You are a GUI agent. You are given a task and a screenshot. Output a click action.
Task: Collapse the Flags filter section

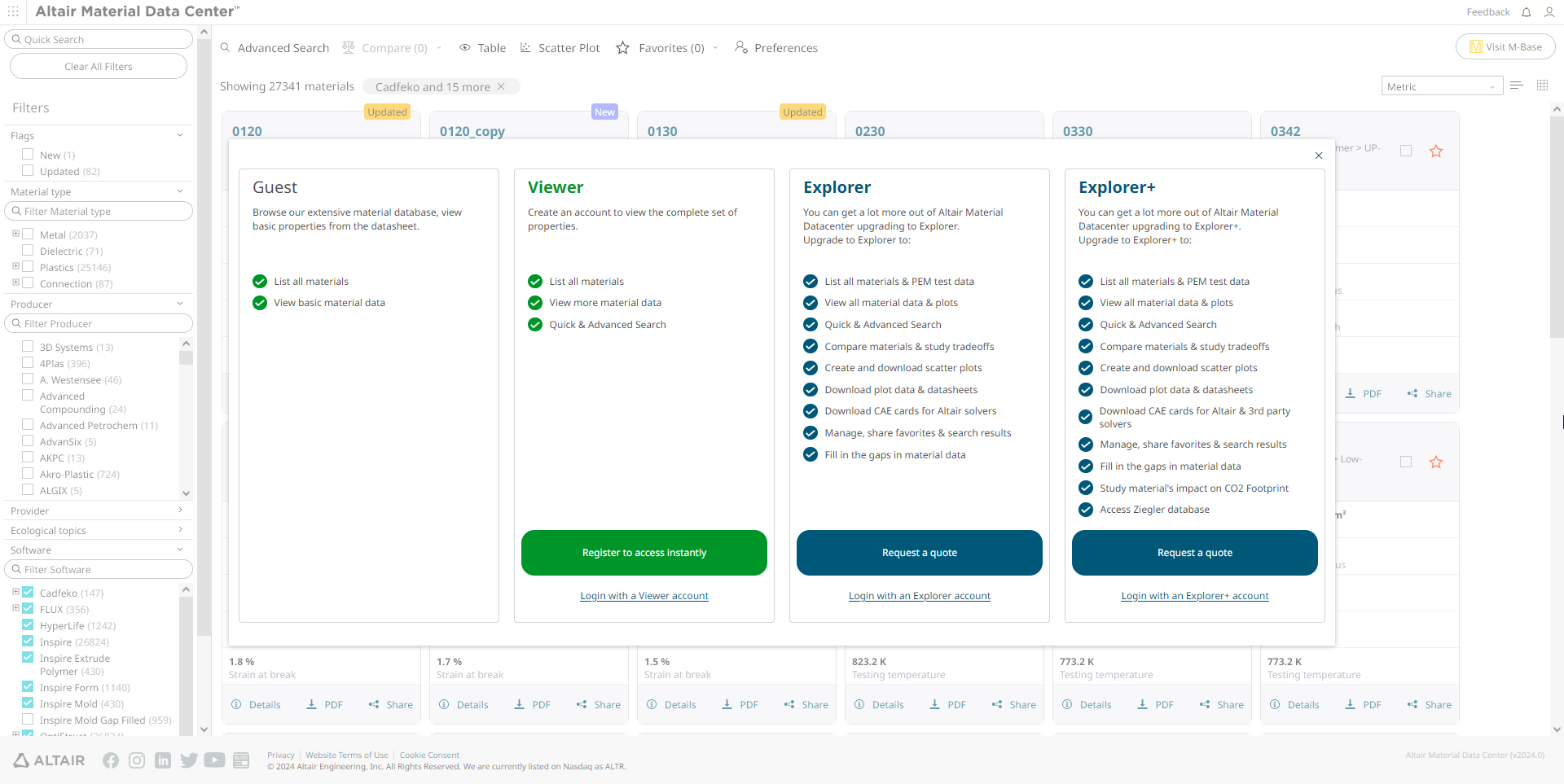coord(180,135)
